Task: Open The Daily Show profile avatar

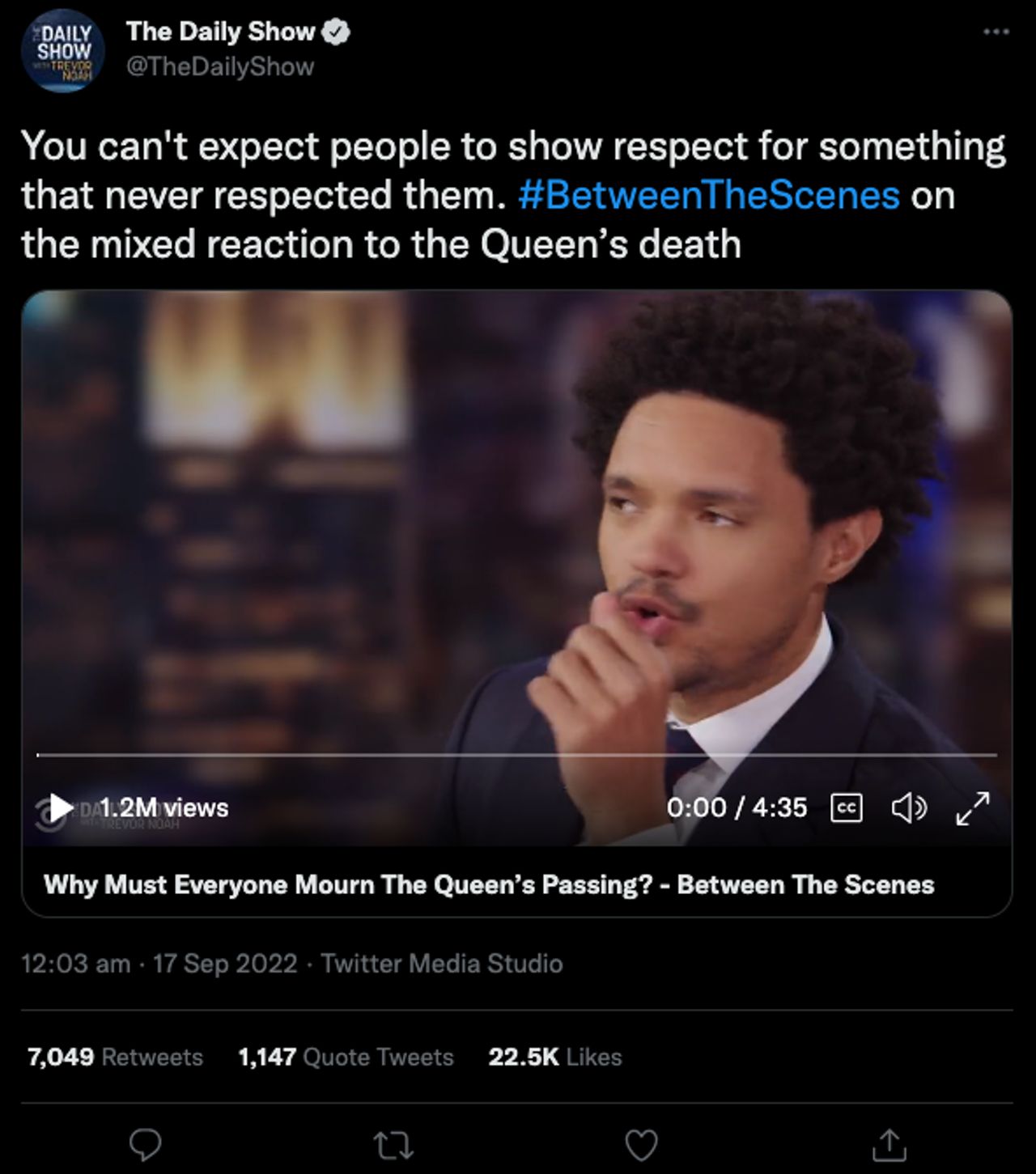Action: (64, 53)
